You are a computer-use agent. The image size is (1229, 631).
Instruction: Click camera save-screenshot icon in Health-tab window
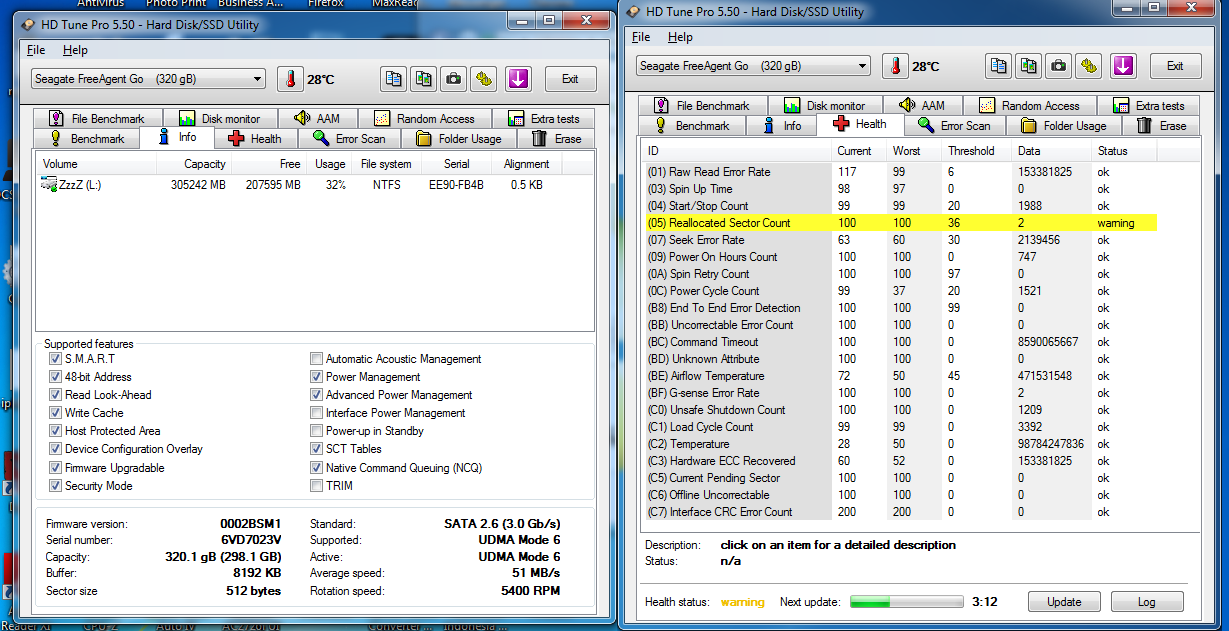pos(1060,66)
